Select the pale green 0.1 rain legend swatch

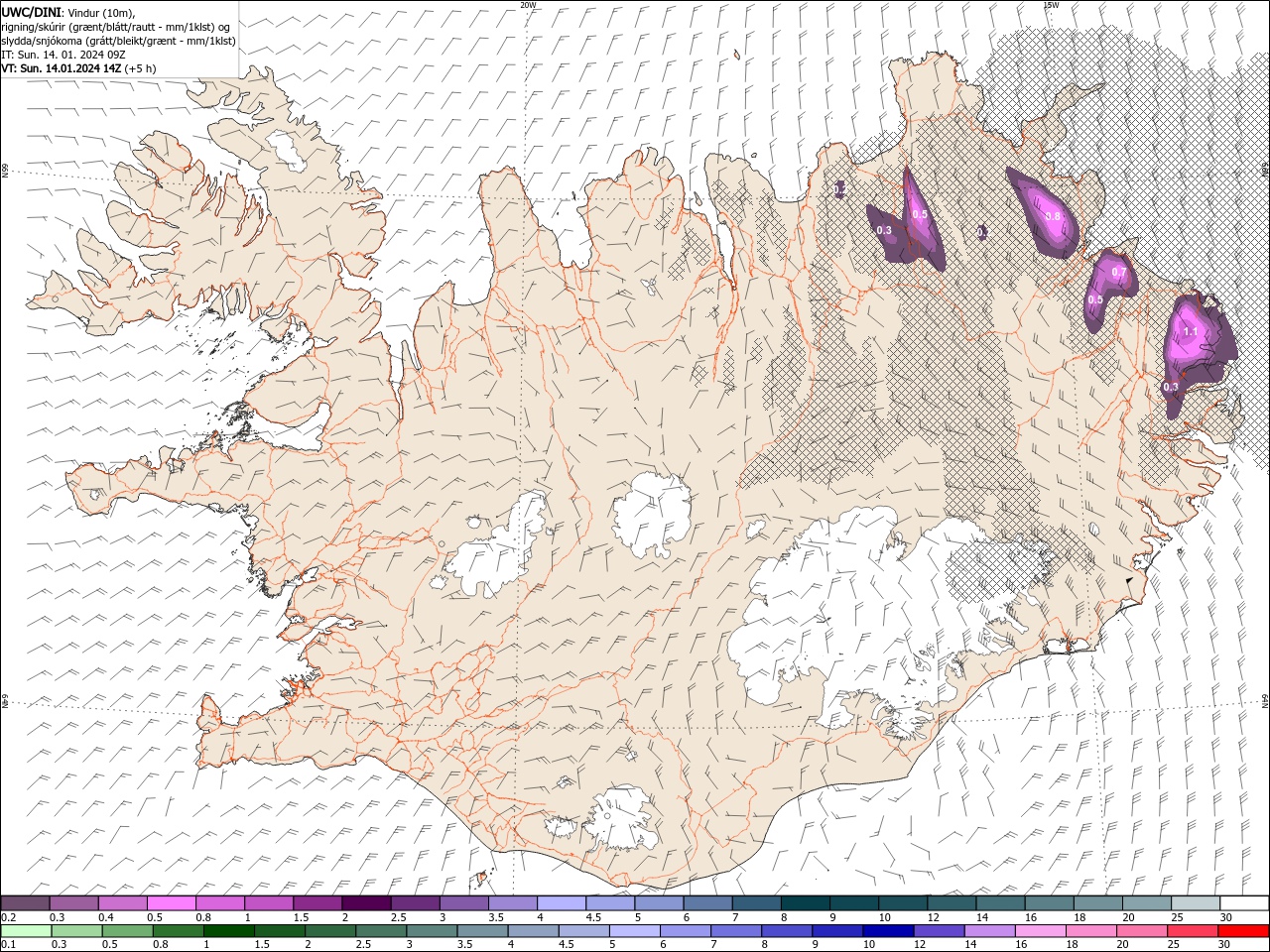[26, 931]
